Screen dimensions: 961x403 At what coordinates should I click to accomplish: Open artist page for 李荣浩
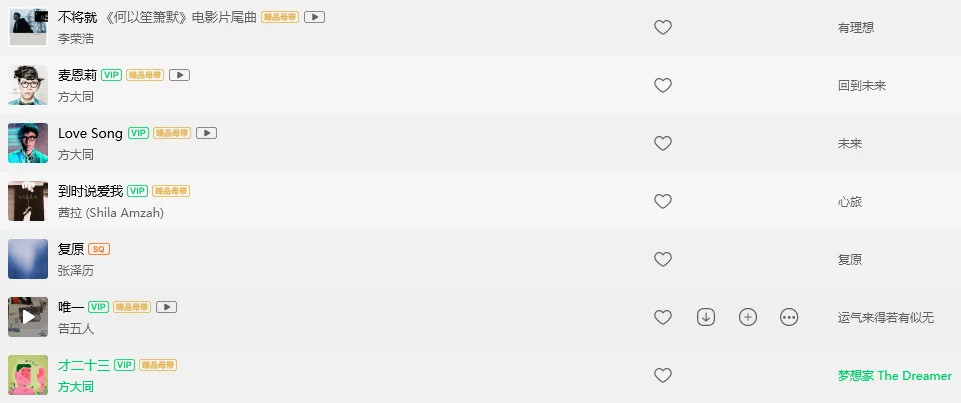point(76,39)
